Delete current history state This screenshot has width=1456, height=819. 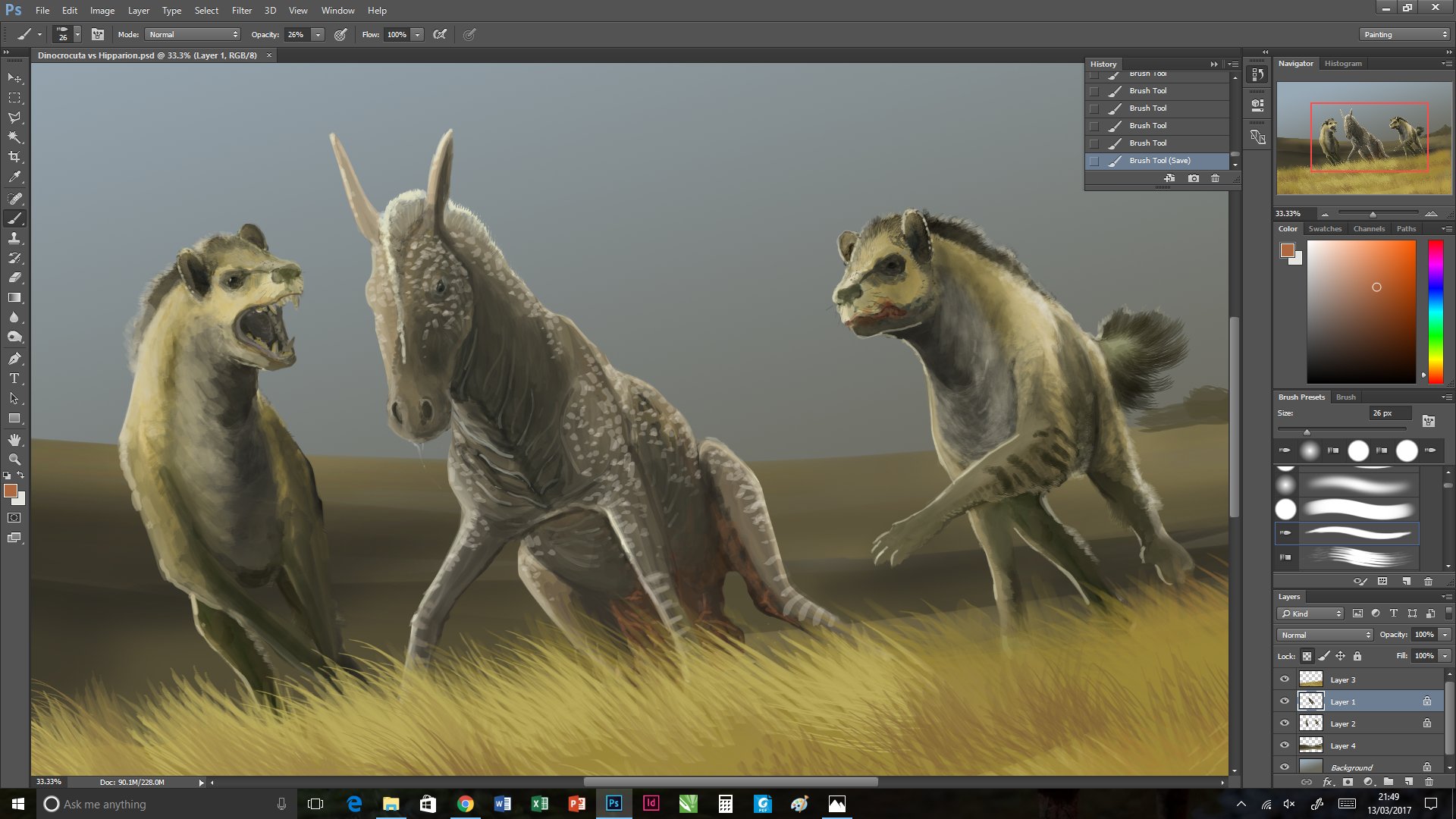pyautogui.click(x=1215, y=178)
